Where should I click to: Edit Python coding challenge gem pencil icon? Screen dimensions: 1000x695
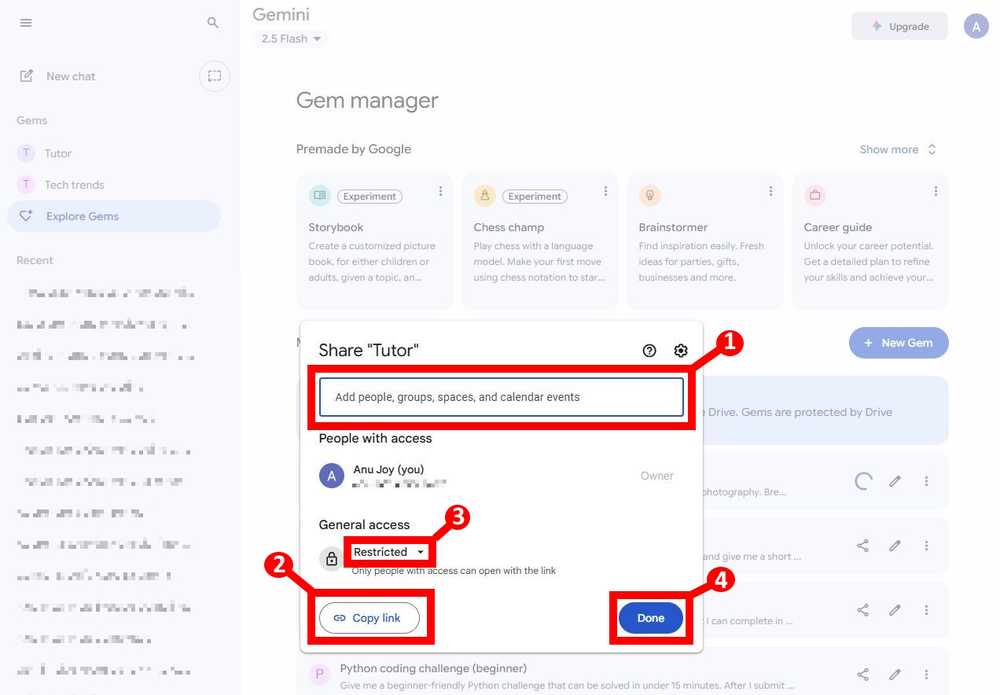point(895,674)
